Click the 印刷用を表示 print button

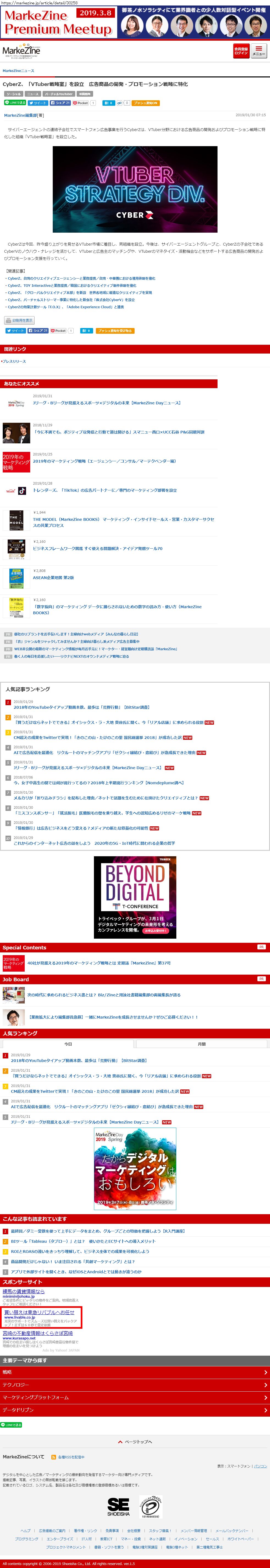(x=20, y=320)
